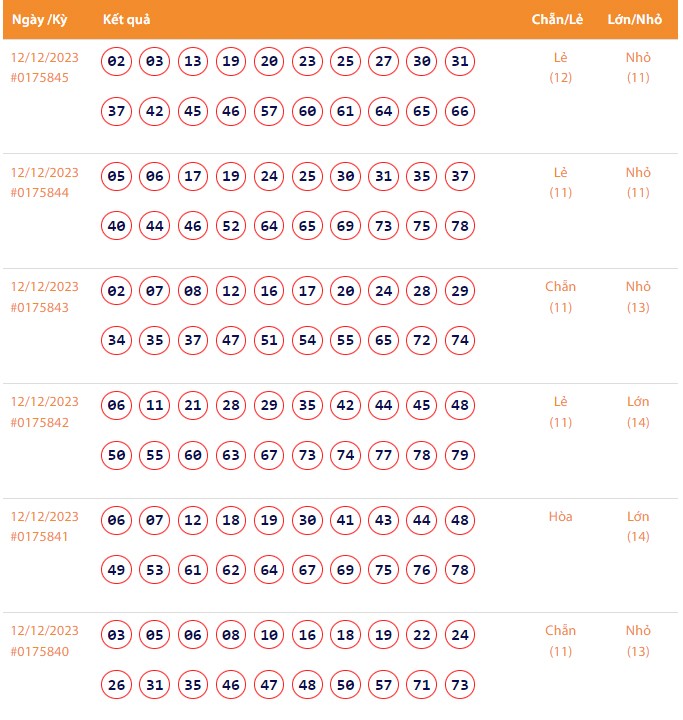The height and width of the screenshot is (720, 683).
Task: Click the 'Kết quả' column header
Action: (x=125, y=20)
